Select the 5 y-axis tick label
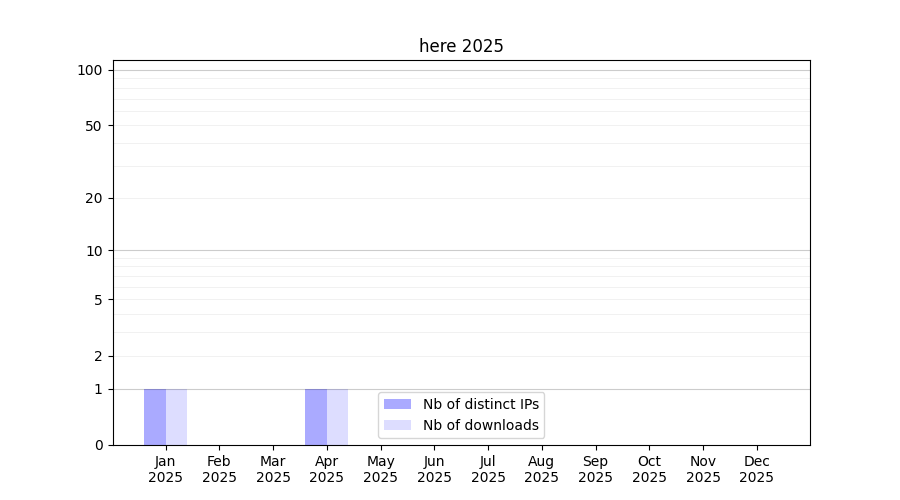 pos(98,300)
